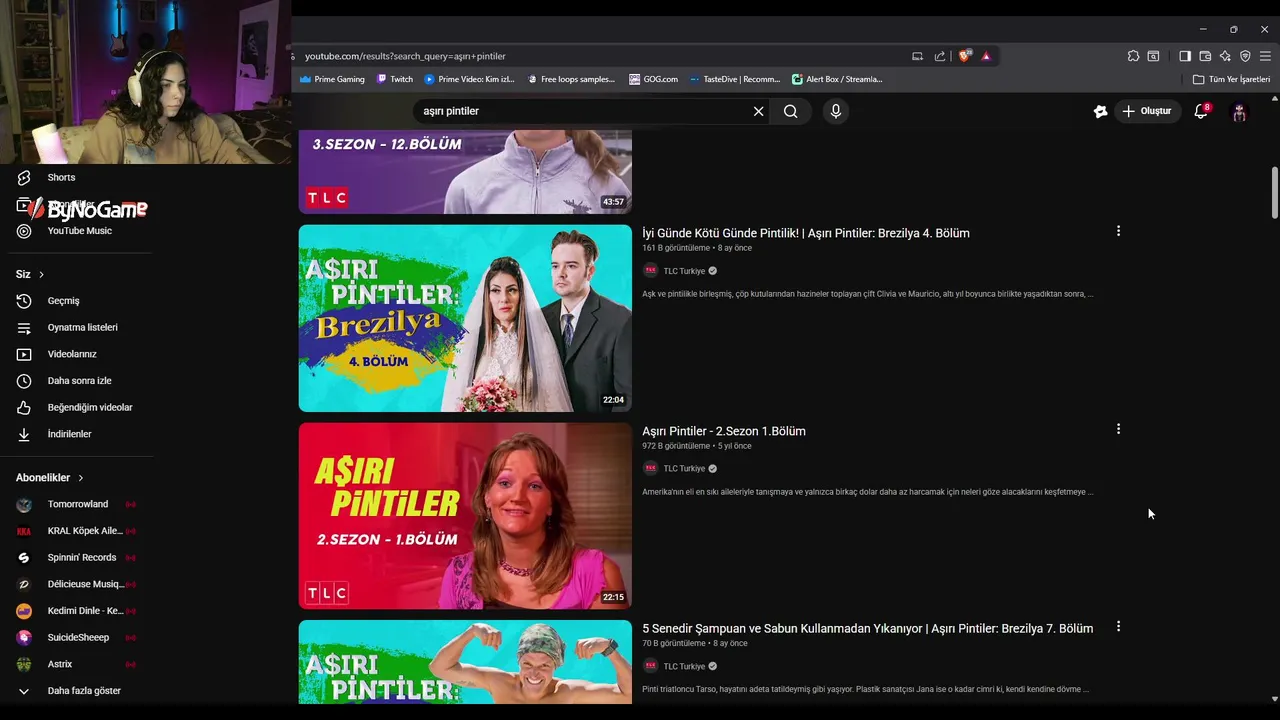
Task: Open Aşırı Pintiler - 2.Sezon 1.Bölüm title
Action: (724, 431)
